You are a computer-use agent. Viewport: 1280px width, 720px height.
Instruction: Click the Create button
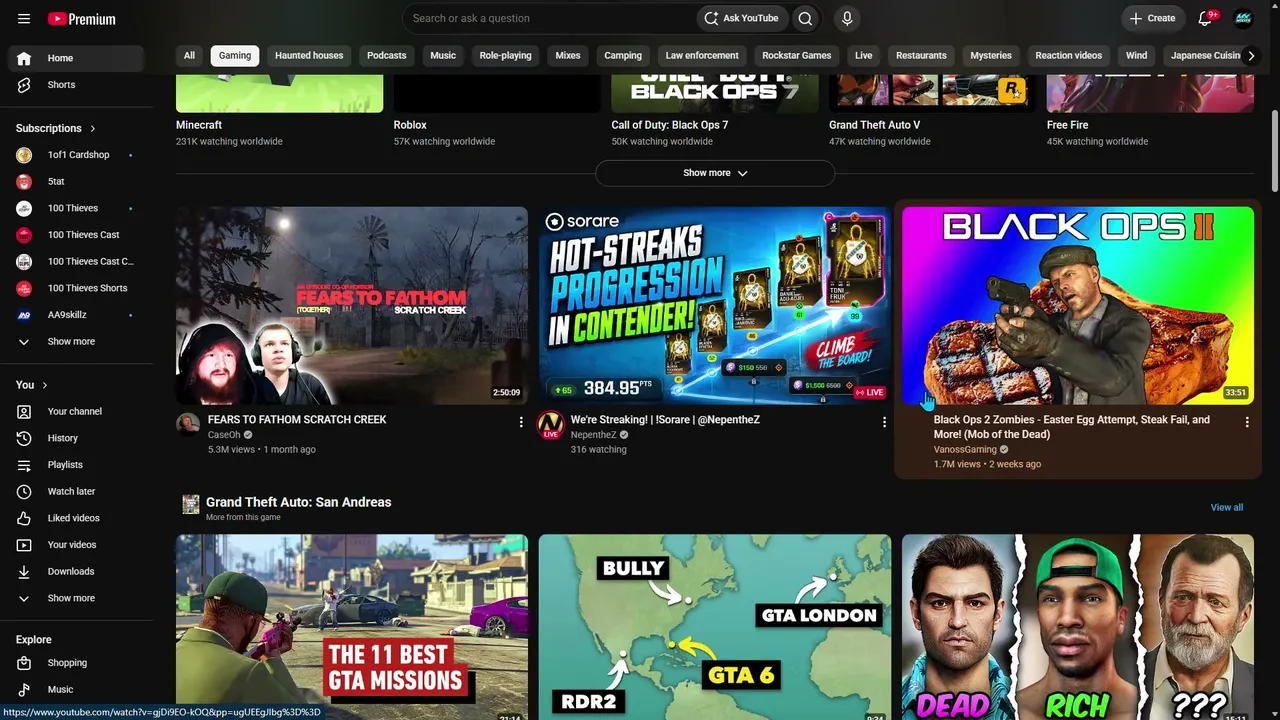[x=1153, y=18]
